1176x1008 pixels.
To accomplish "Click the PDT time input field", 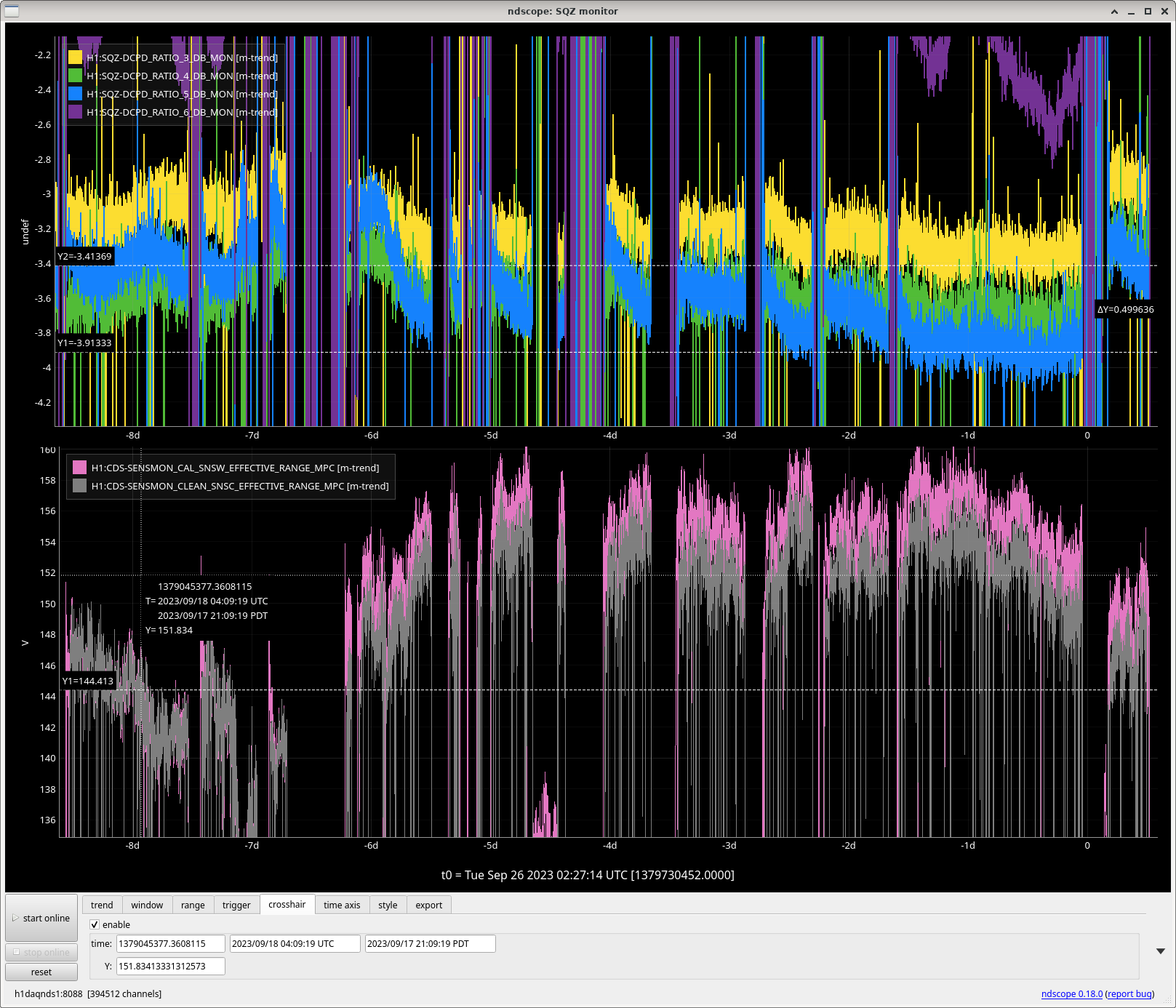I will 431,943.
